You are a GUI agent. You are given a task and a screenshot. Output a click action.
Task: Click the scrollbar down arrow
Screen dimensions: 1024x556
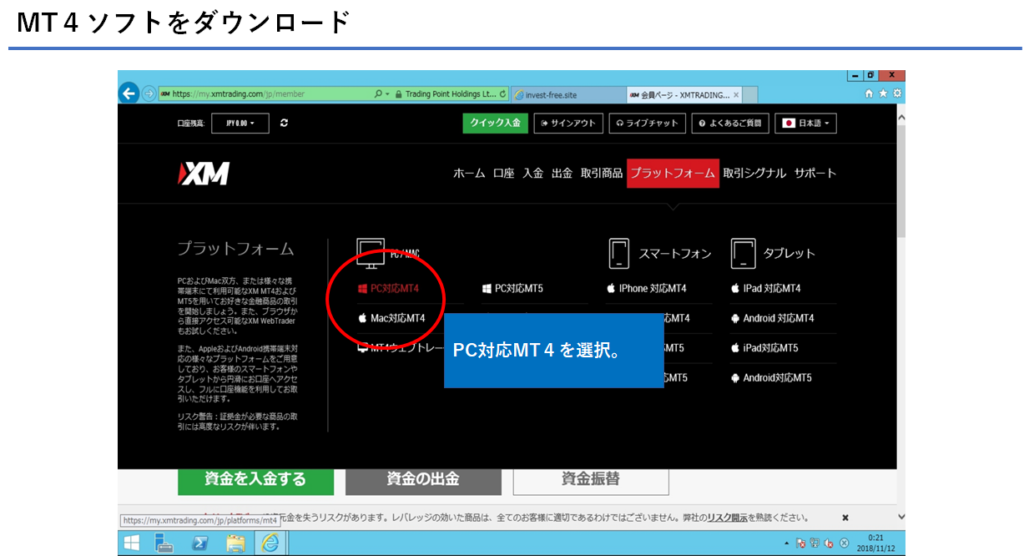pyautogui.click(x=901, y=517)
